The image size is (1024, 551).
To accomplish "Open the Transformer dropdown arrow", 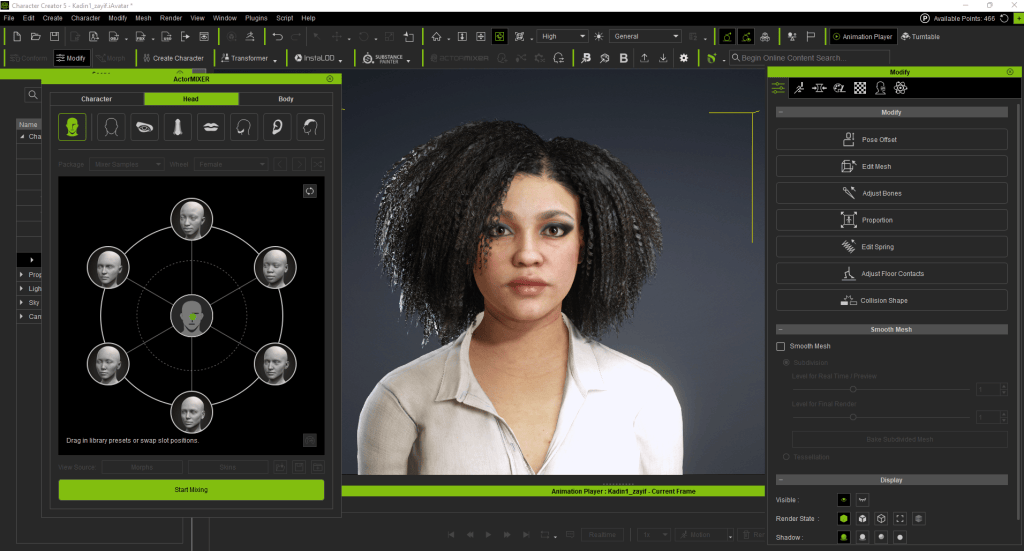I will (x=275, y=59).
